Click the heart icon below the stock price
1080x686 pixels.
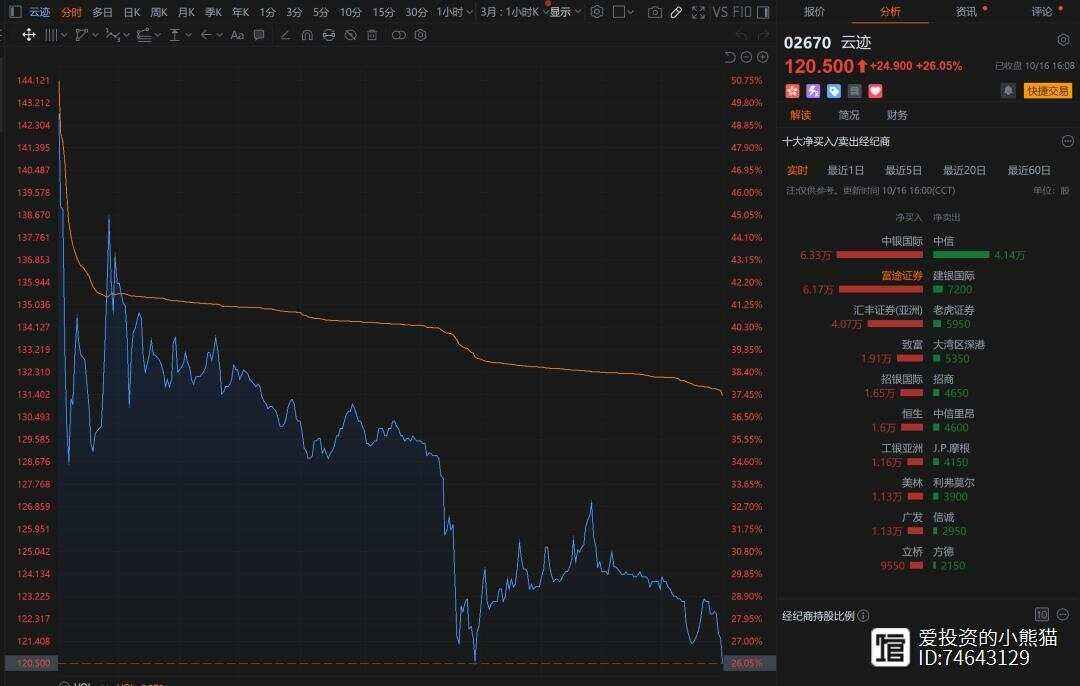pos(876,91)
